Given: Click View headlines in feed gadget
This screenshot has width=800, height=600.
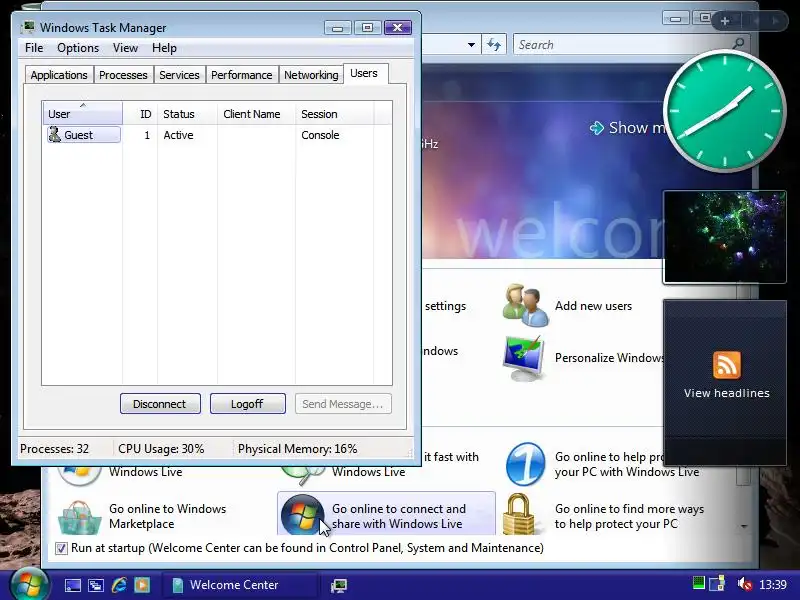Looking at the screenshot, I should (x=727, y=393).
